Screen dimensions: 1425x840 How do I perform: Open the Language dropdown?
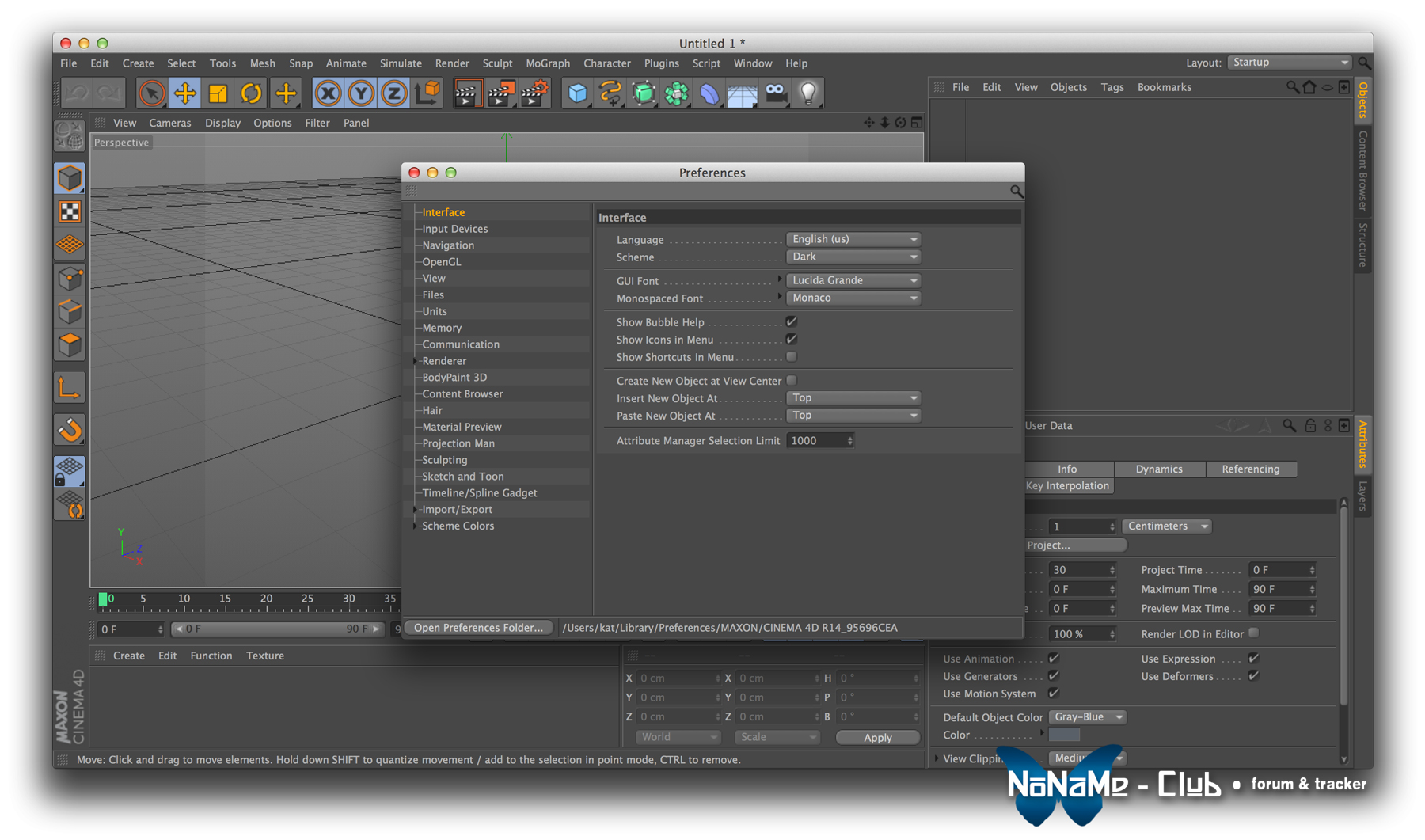(x=853, y=239)
